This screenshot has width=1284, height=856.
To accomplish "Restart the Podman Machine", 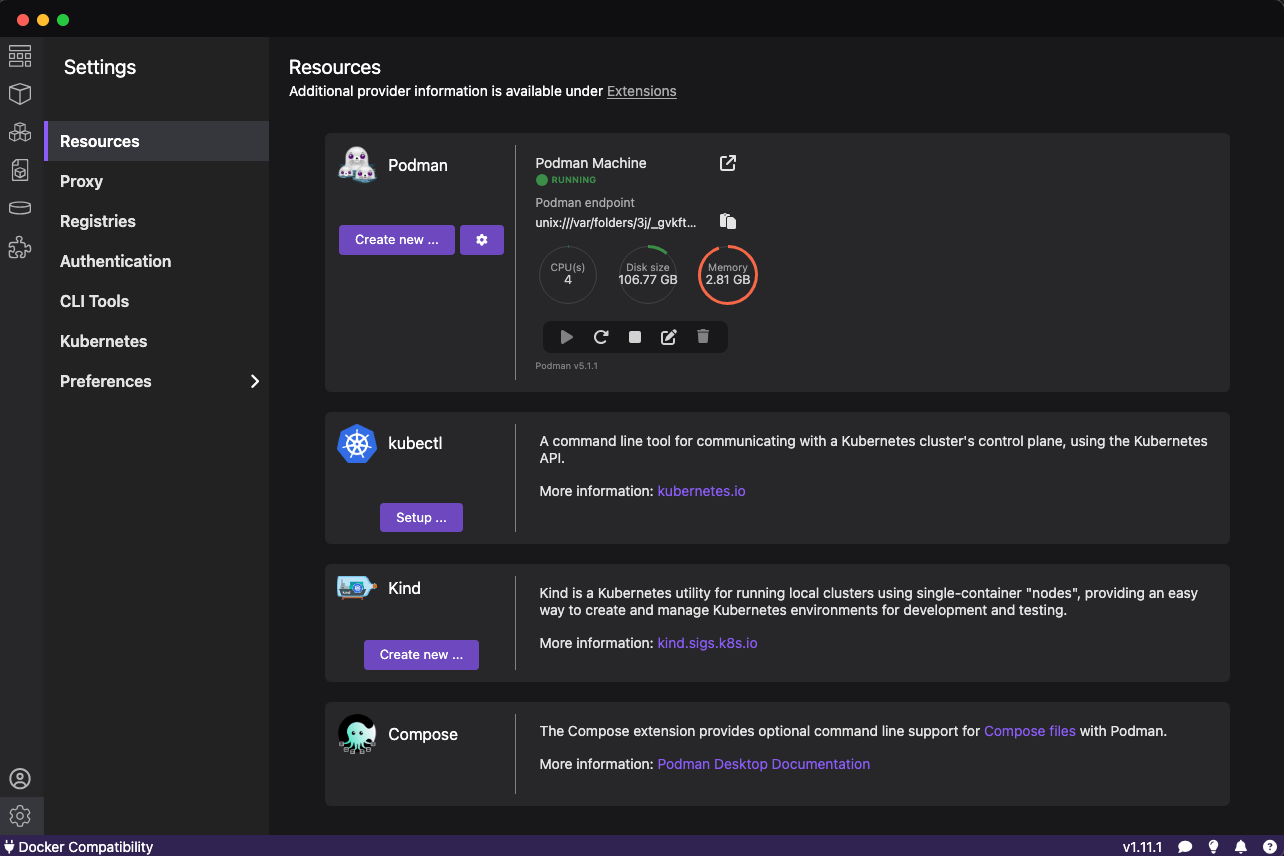I will [601, 337].
